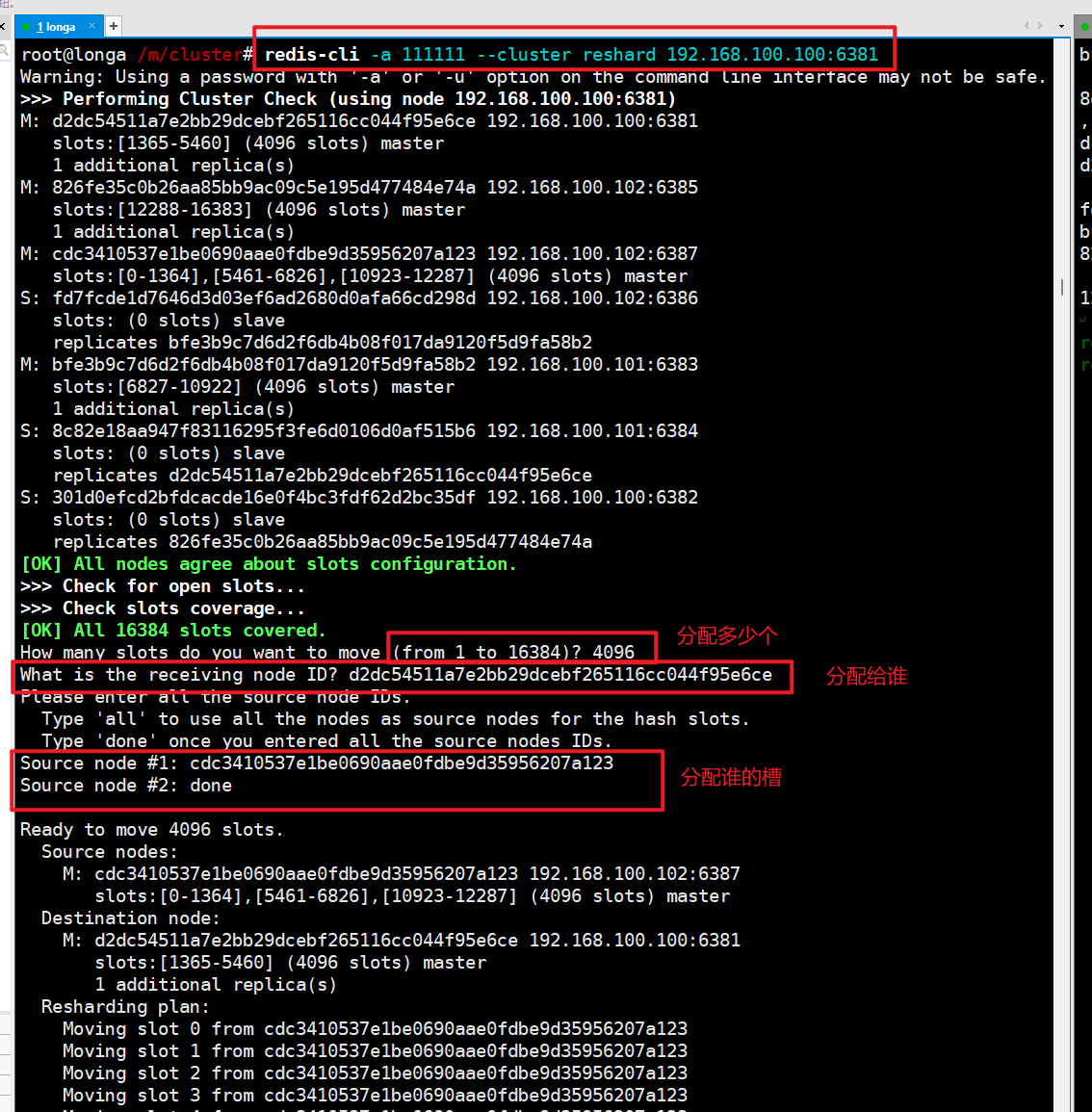The image size is (1092, 1112).
Task: Open a new session tab with plus button
Action: pyautogui.click(x=113, y=26)
